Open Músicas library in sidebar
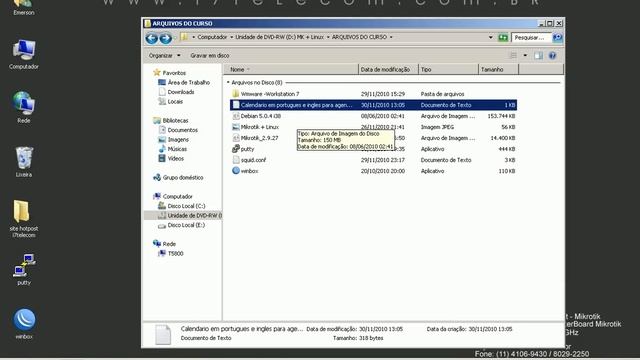Viewport: 640px width, 360px height. 177,149
